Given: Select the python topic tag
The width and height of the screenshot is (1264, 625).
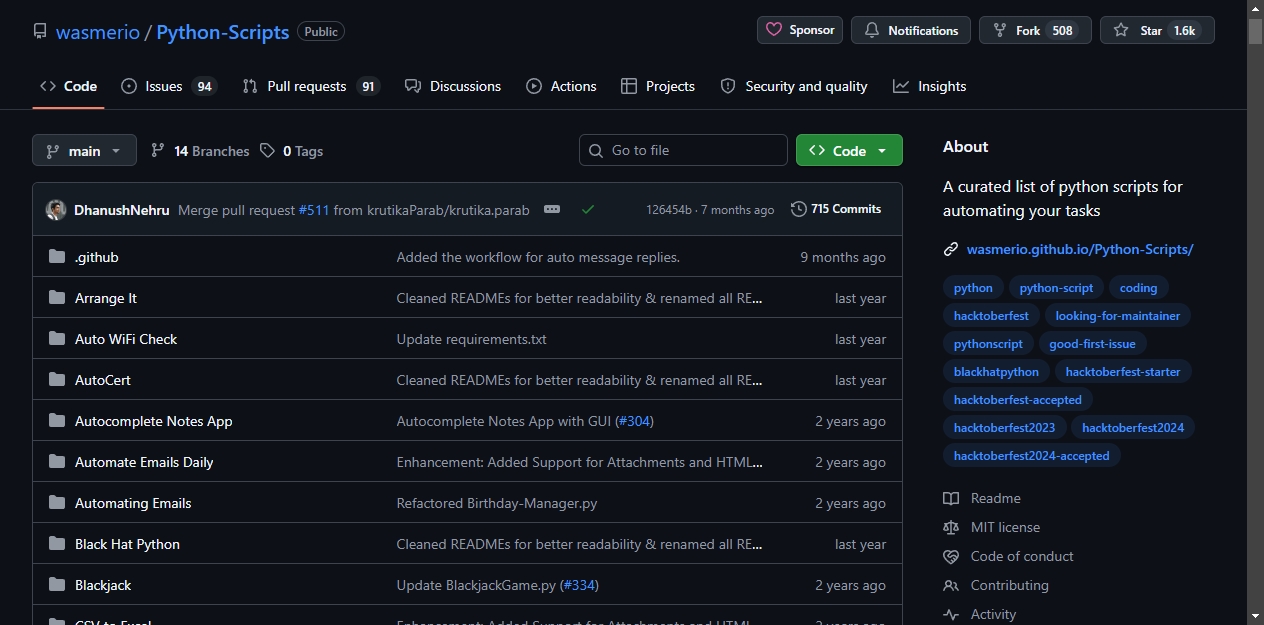Looking at the screenshot, I should point(973,288).
